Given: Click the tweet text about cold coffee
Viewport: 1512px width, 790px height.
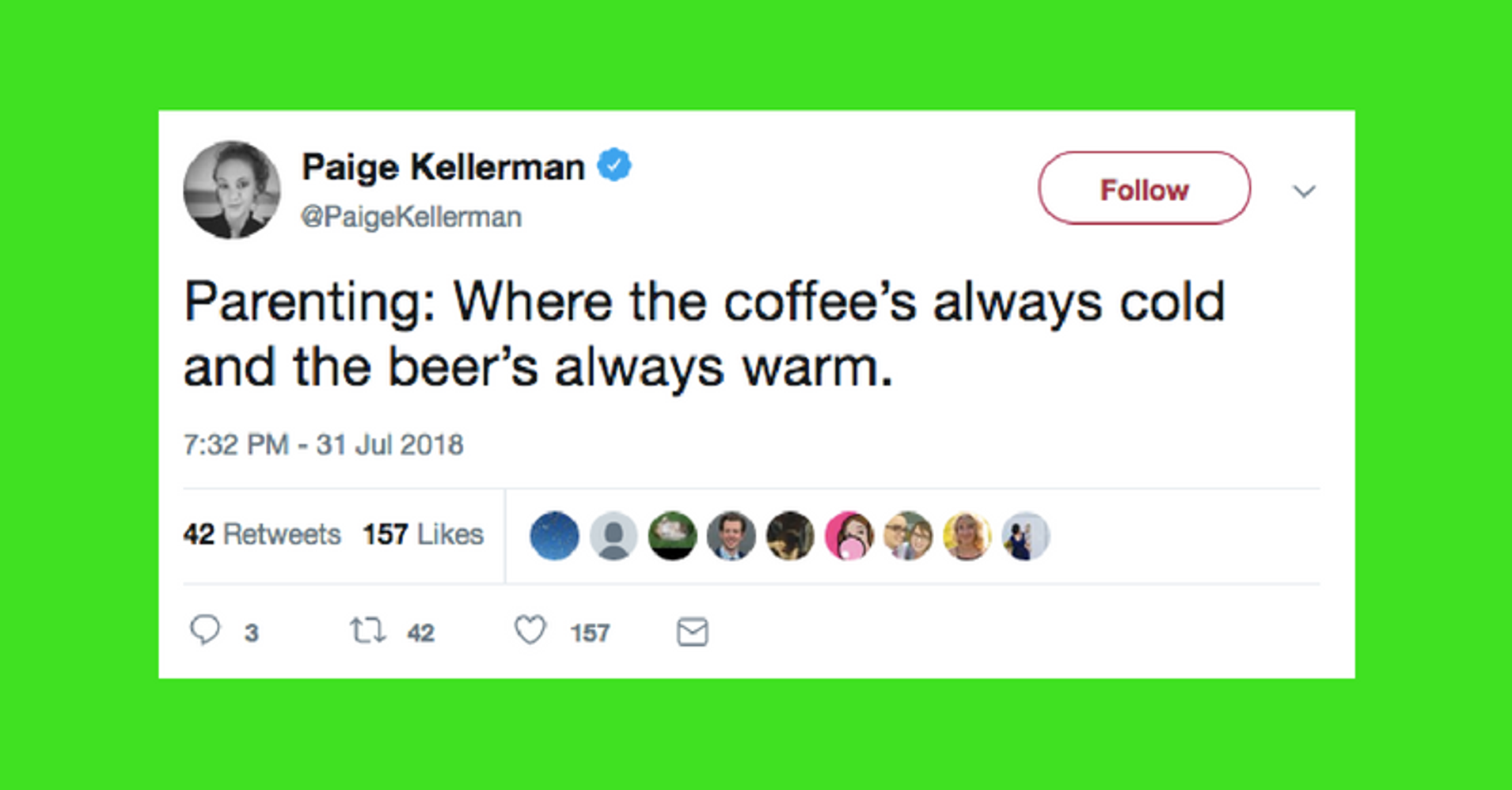Looking at the screenshot, I should tap(705, 334).
